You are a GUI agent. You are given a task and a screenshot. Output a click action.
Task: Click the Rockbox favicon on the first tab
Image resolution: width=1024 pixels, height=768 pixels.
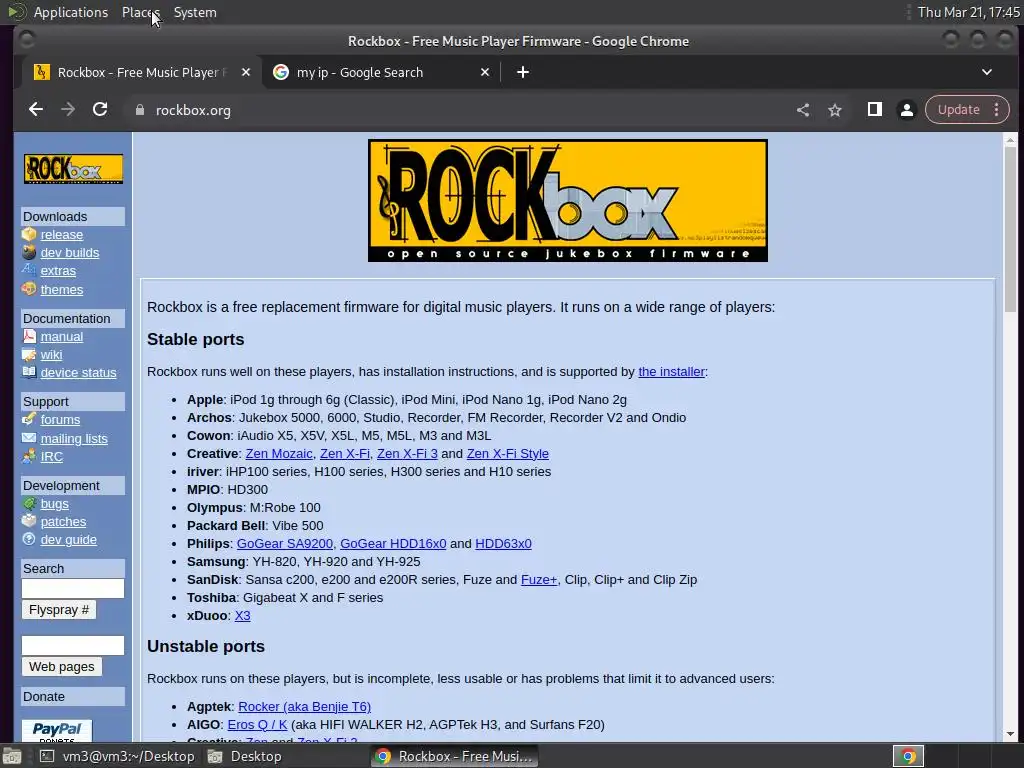click(x=42, y=72)
